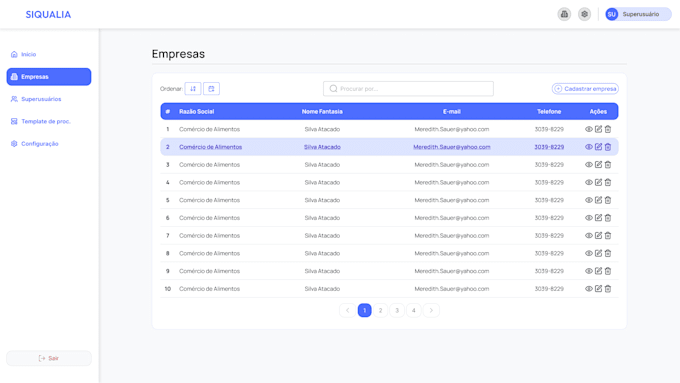Viewport: 680px width, 383px height.
Task: Click the SIQUALIA logo
Action: (48, 14)
